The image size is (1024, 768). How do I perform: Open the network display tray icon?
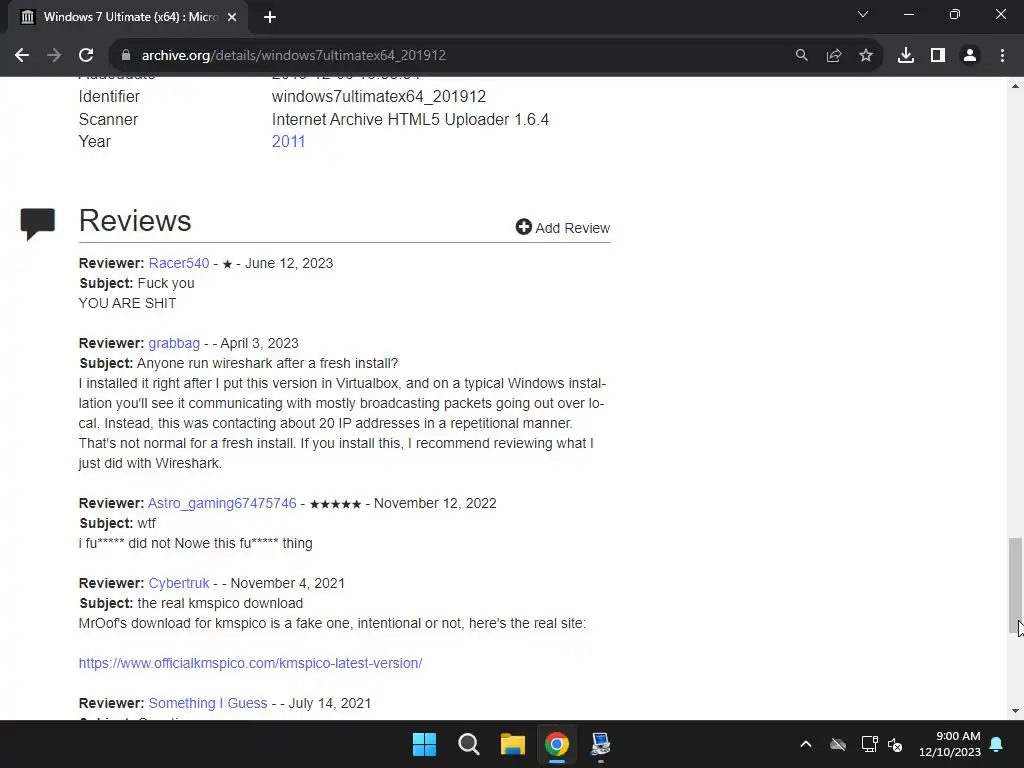pyautogui.click(x=869, y=744)
